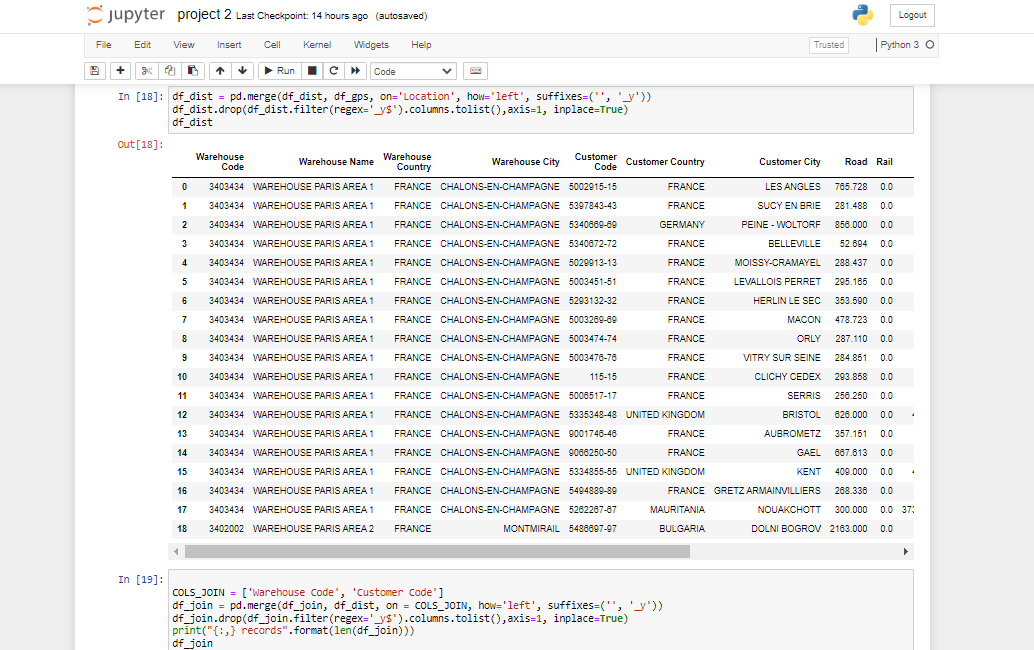The width and height of the screenshot is (1034, 650).
Task: Click the 'Out[18]:' output prompt
Action: pyautogui.click(x=140, y=144)
